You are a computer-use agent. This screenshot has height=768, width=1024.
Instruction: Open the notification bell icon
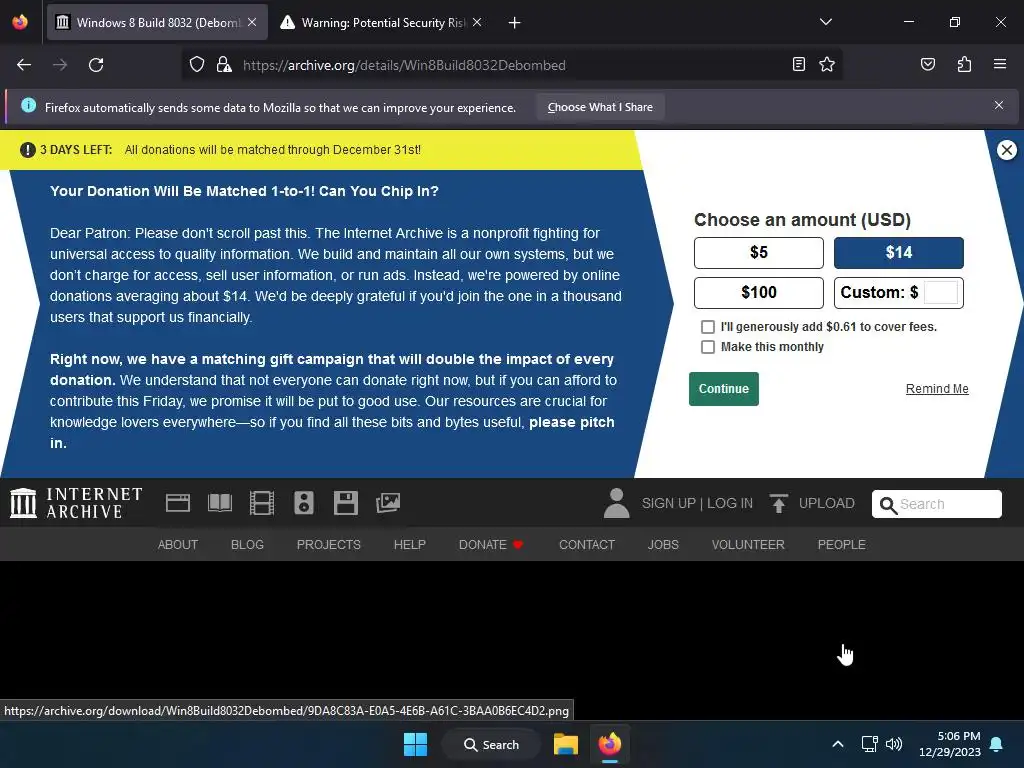[997, 744]
